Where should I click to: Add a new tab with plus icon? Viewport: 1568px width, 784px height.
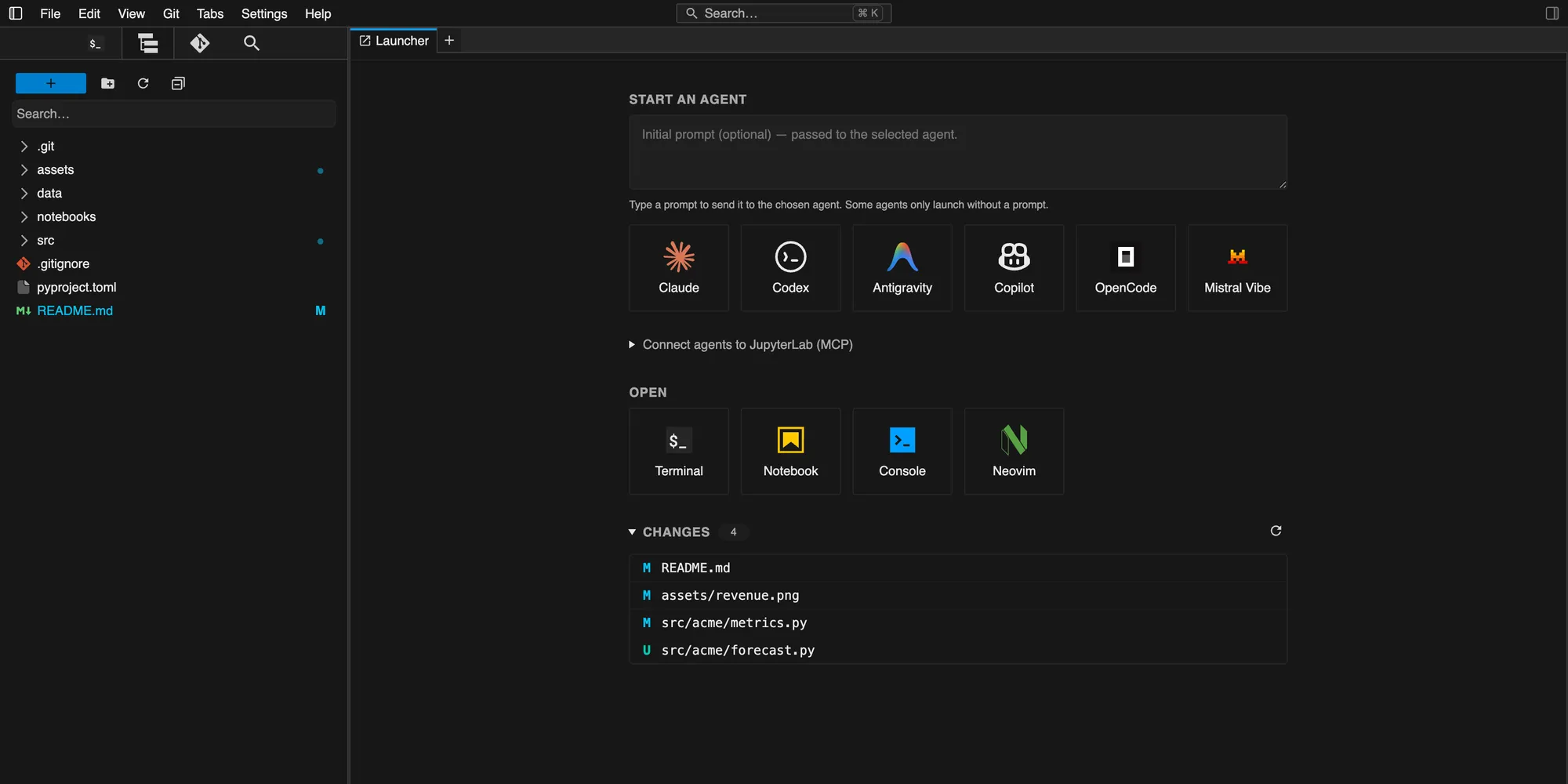click(449, 41)
